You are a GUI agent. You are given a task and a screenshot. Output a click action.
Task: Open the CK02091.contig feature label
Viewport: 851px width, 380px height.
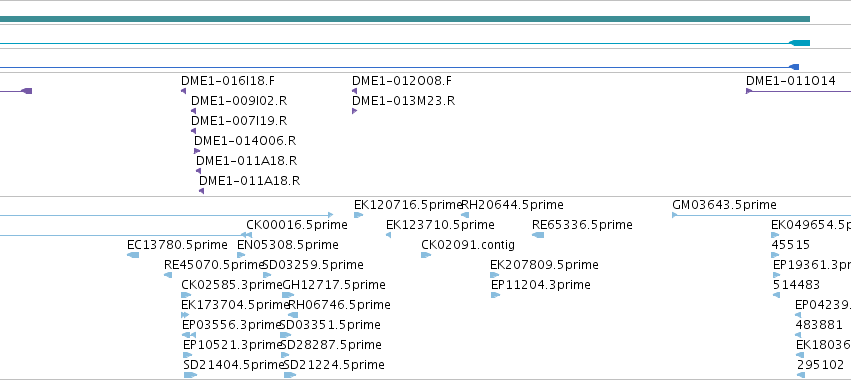point(468,245)
